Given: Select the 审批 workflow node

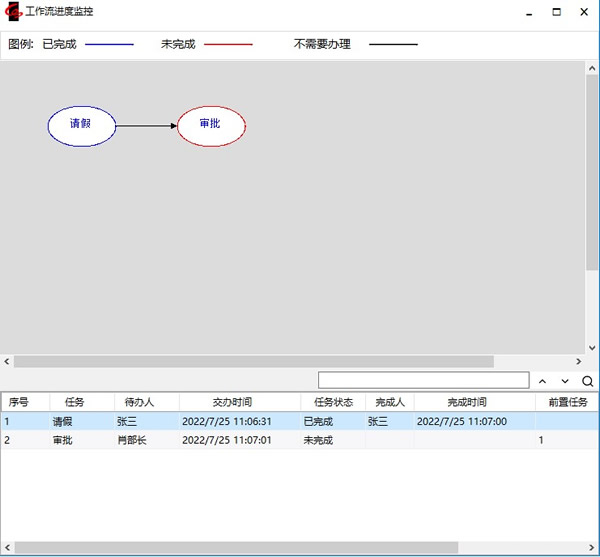Looking at the screenshot, I should (211, 125).
